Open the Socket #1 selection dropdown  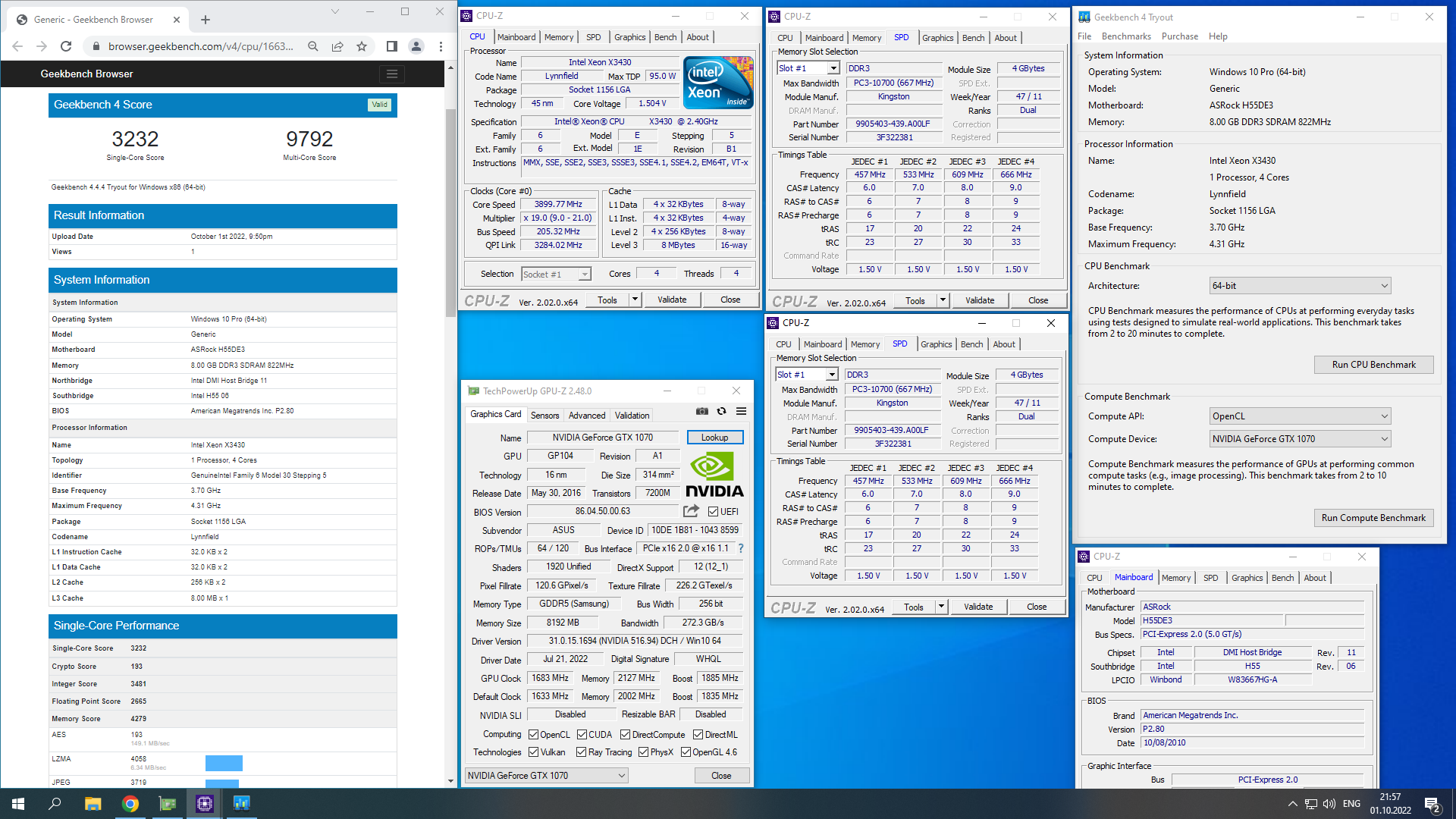tap(556, 275)
